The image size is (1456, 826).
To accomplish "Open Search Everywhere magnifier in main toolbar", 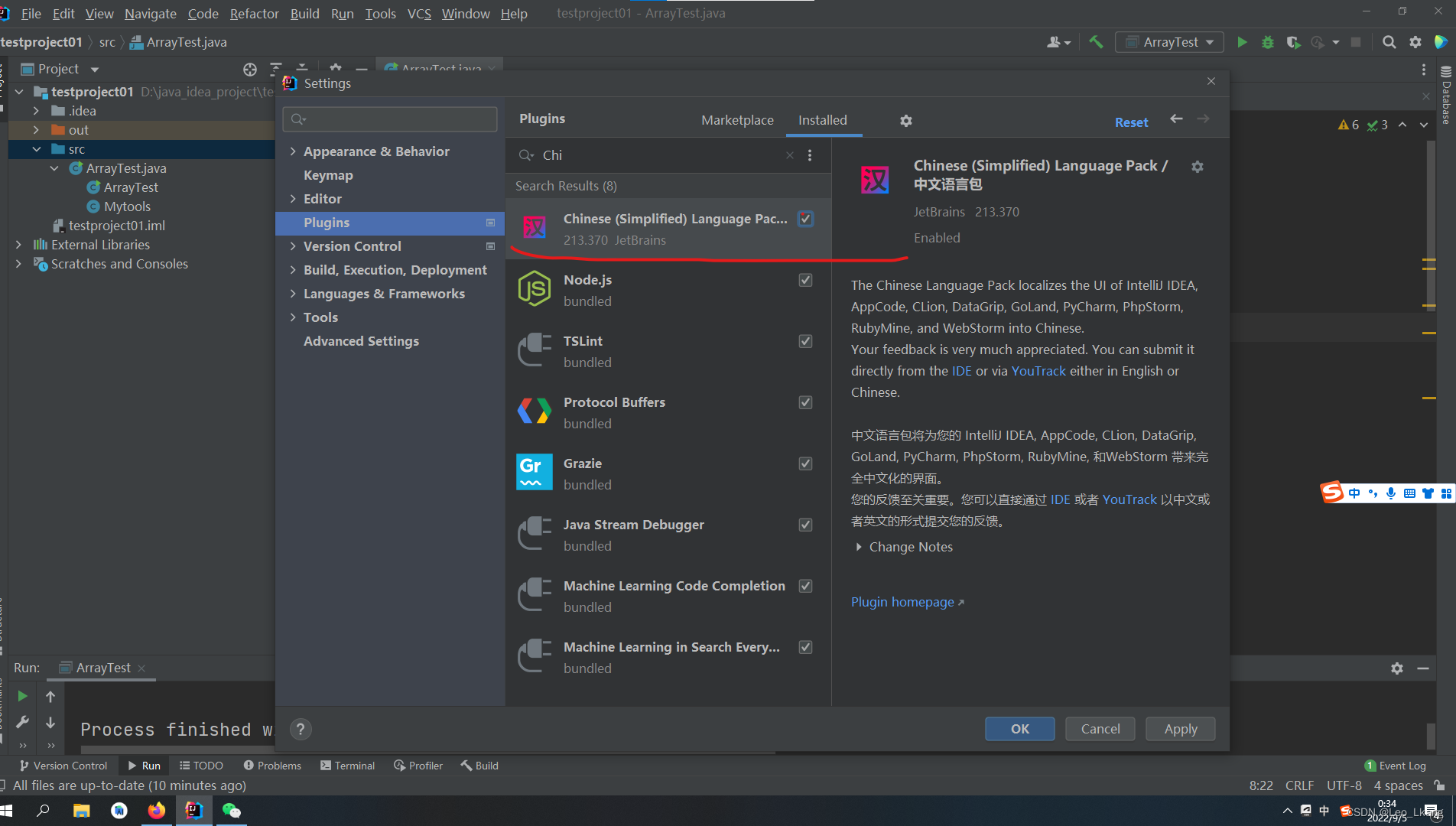I will pyautogui.click(x=1389, y=42).
